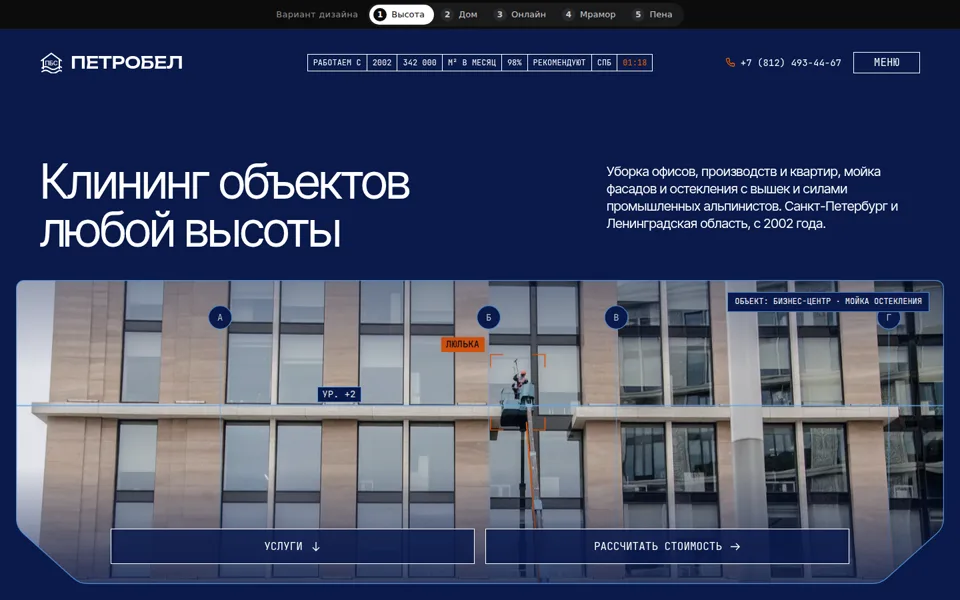
Task: Click the ПЕТРОБЕЛ brand name text
Action: (127, 62)
